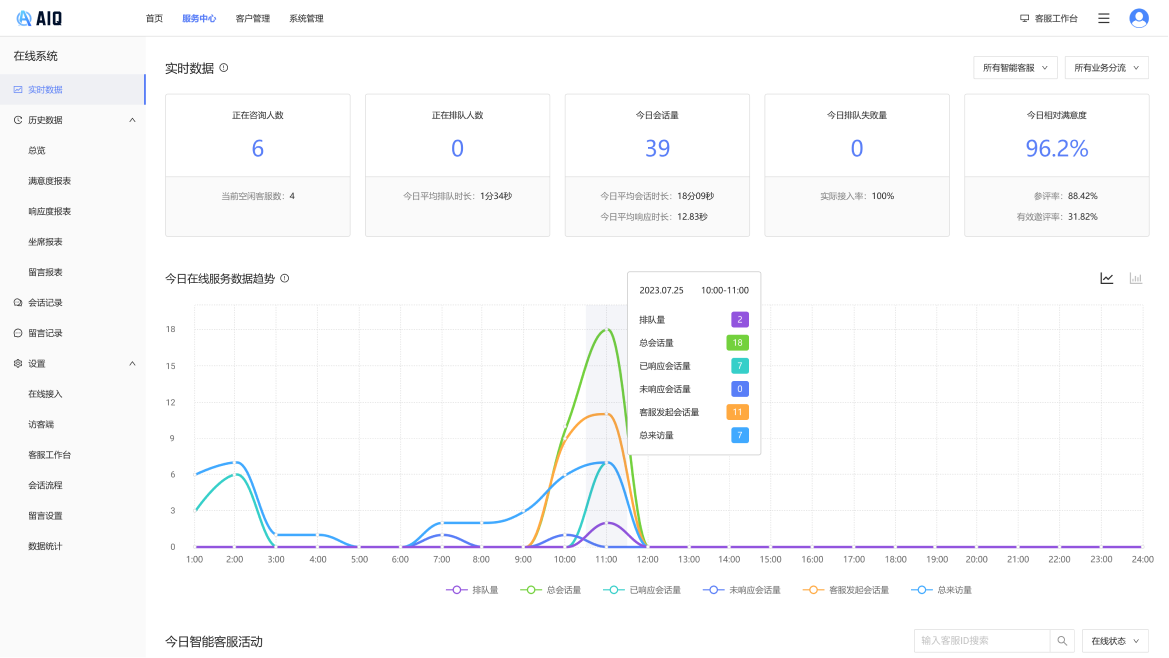This screenshot has width=1169, height=658.
Task: Click the 今日会话量 value 39
Action: point(658,148)
